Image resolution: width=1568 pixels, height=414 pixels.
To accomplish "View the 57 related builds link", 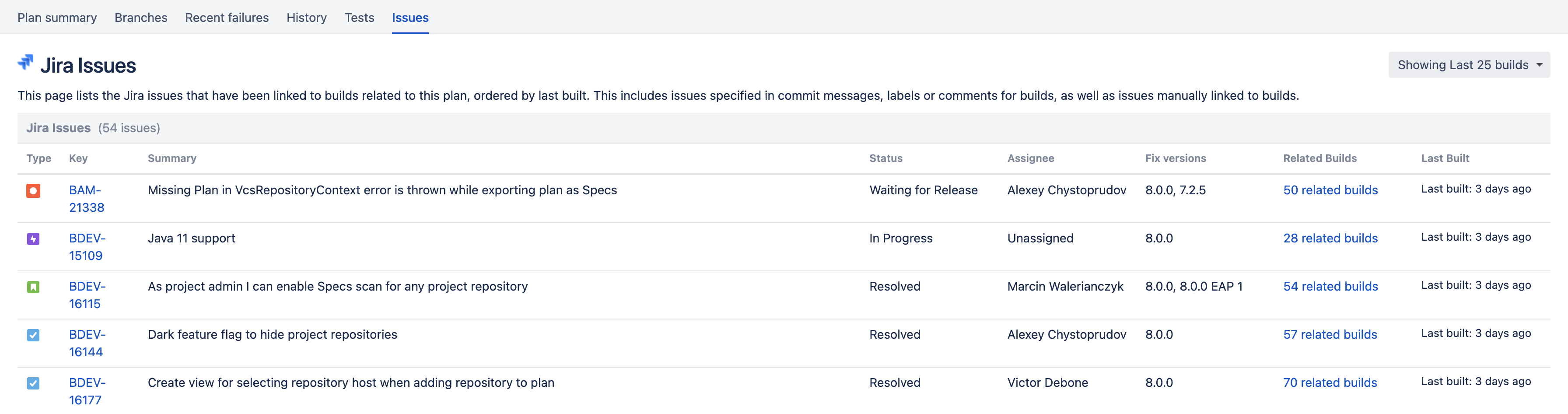I will pyautogui.click(x=1330, y=334).
